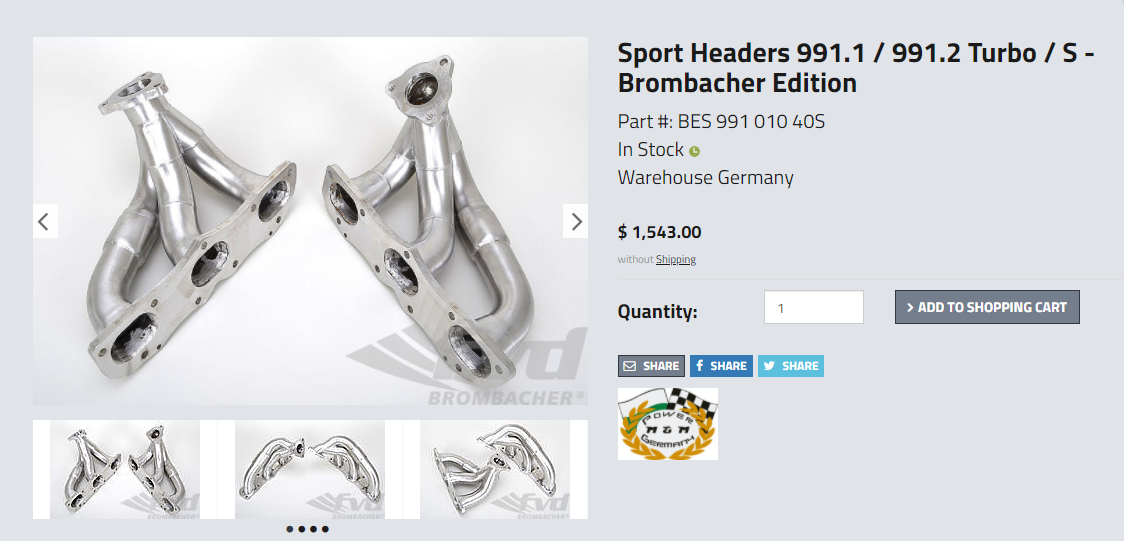Screen dimensions: 1124x541
Task: Focus the Quantity input field
Action: (814, 307)
